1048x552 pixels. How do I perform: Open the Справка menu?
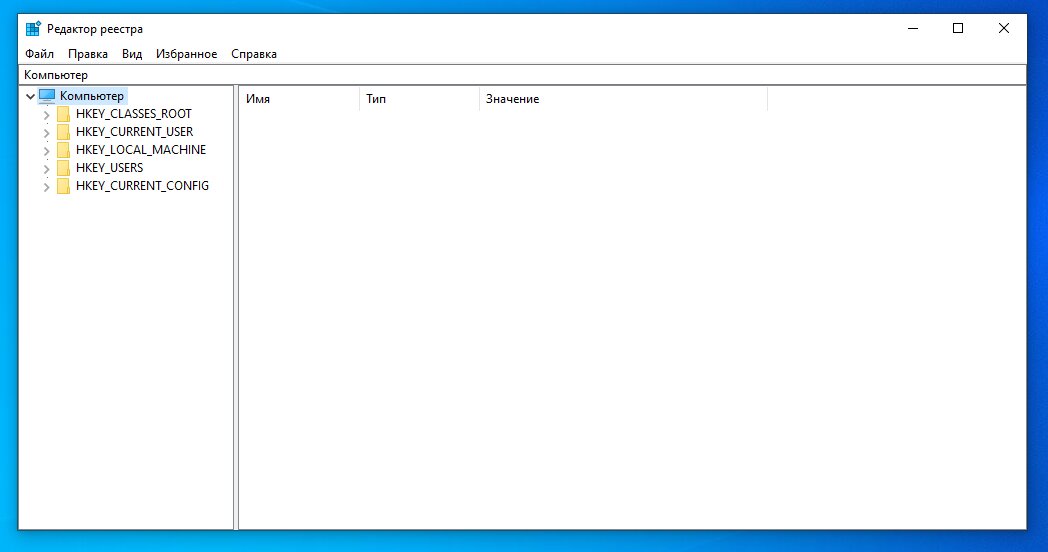(254, 54)
